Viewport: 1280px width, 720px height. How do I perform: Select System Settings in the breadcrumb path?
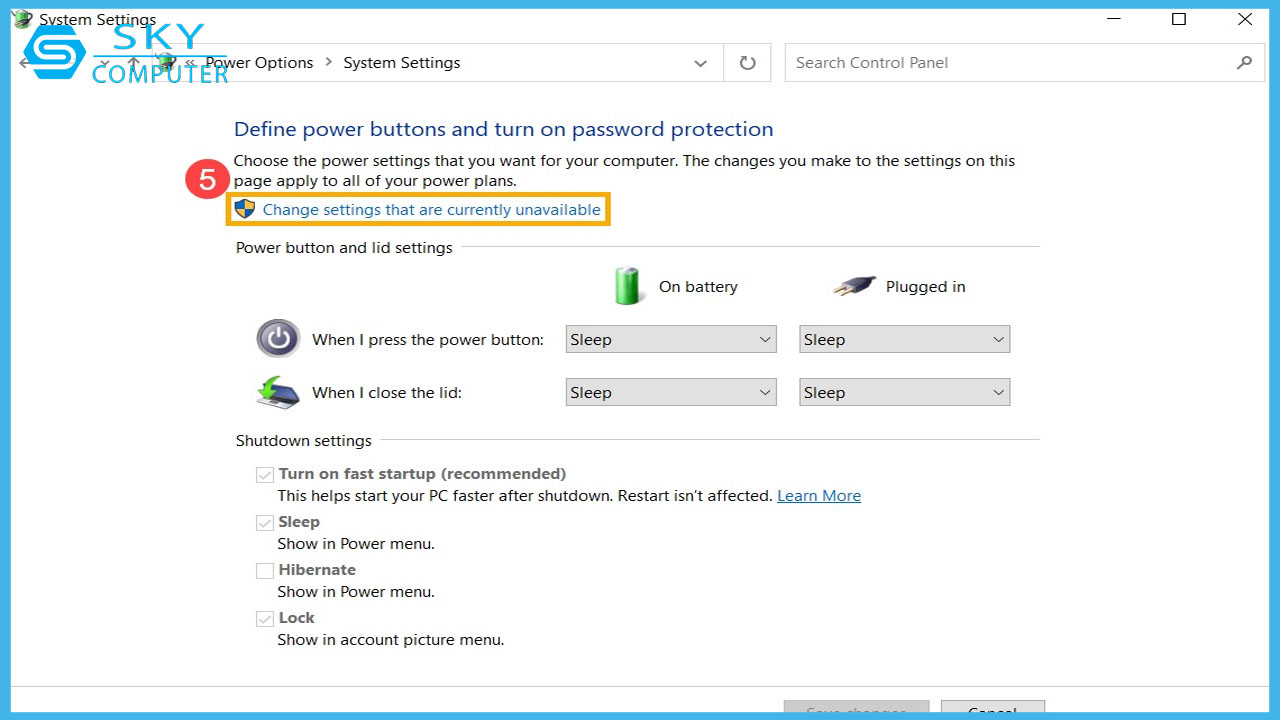click(x=401, y=63)
